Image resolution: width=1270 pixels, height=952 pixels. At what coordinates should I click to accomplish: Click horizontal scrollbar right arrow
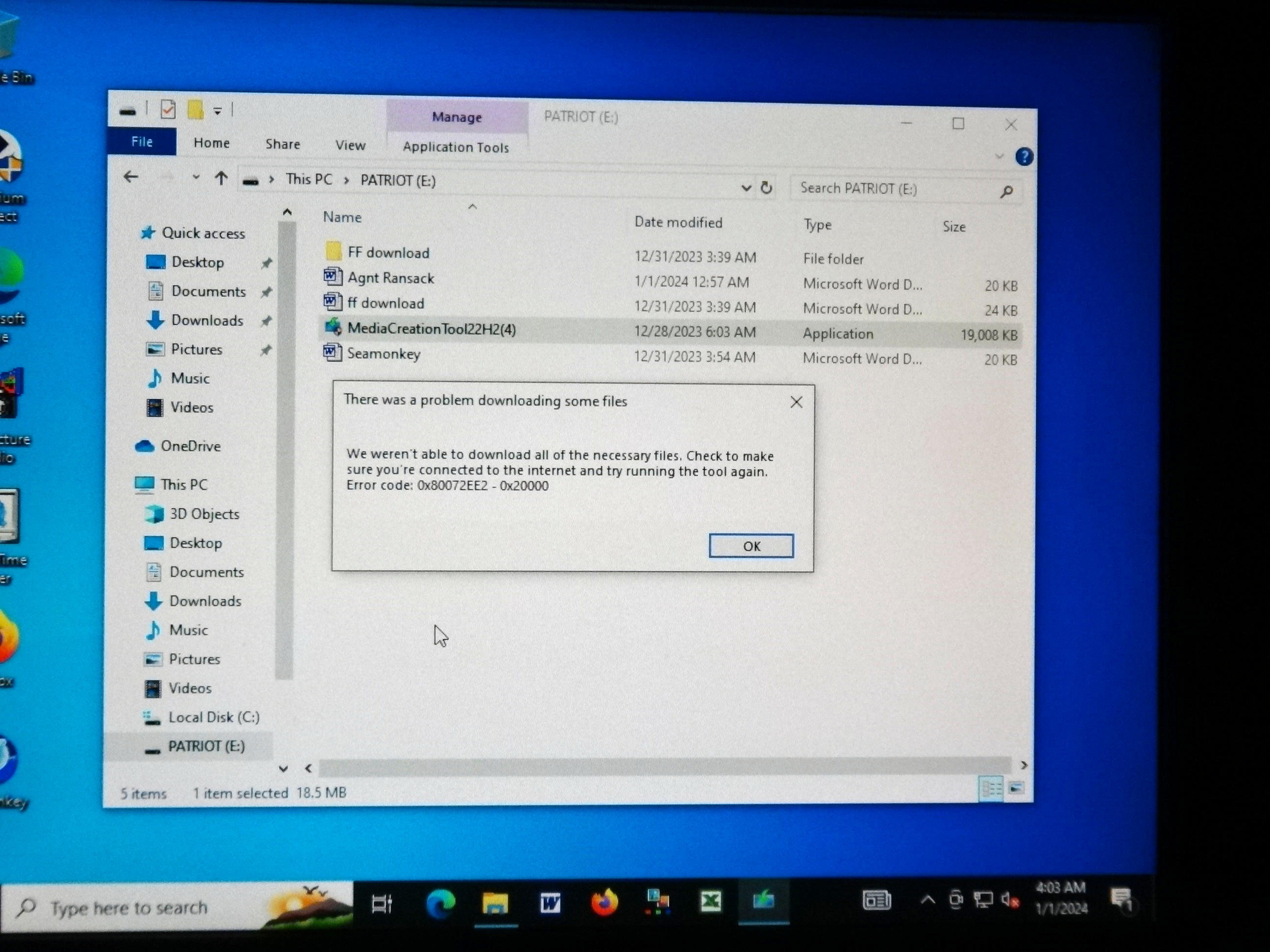pos(1024,765)
